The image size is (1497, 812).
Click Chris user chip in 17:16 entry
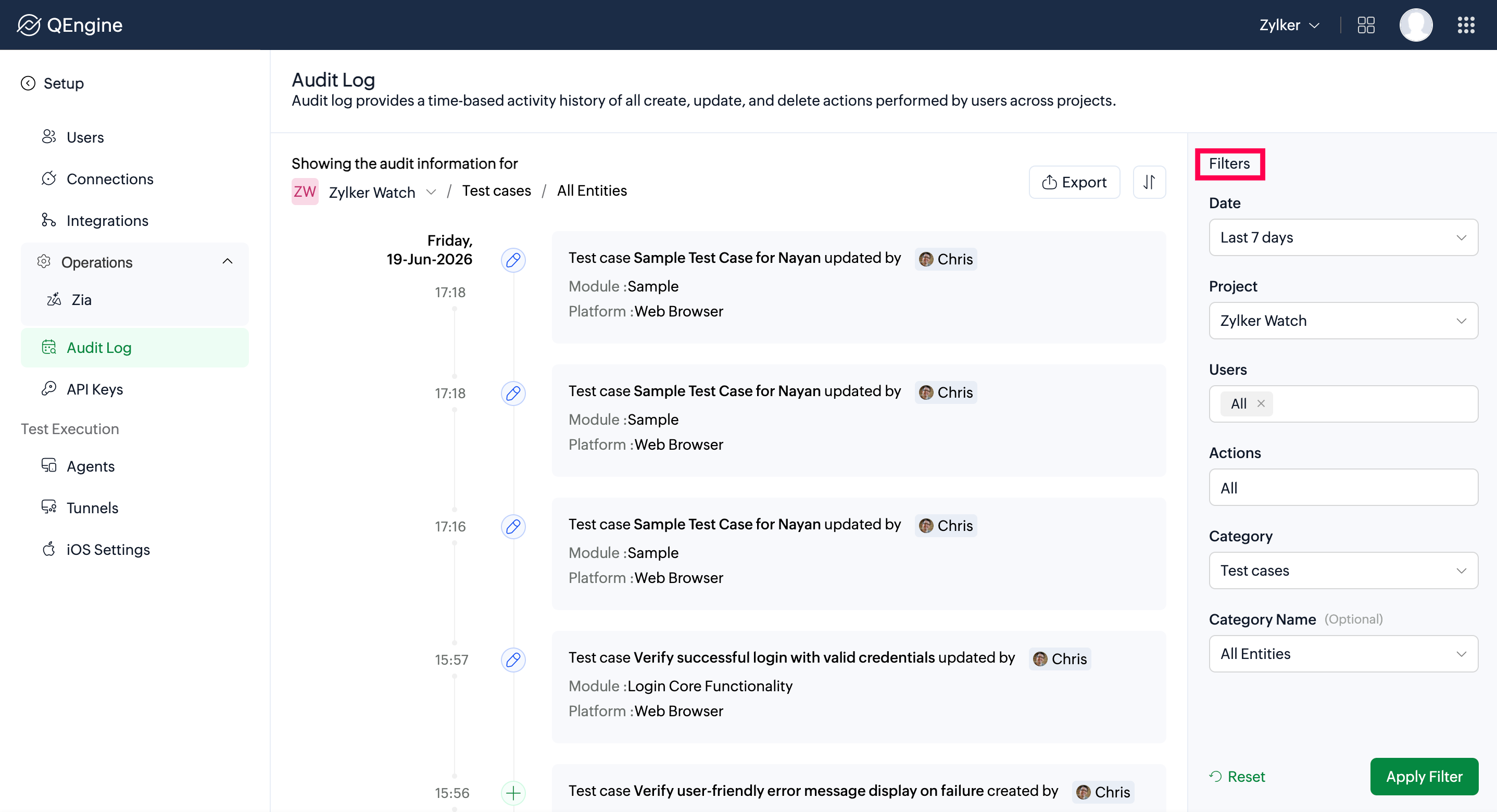pos(946,526)
